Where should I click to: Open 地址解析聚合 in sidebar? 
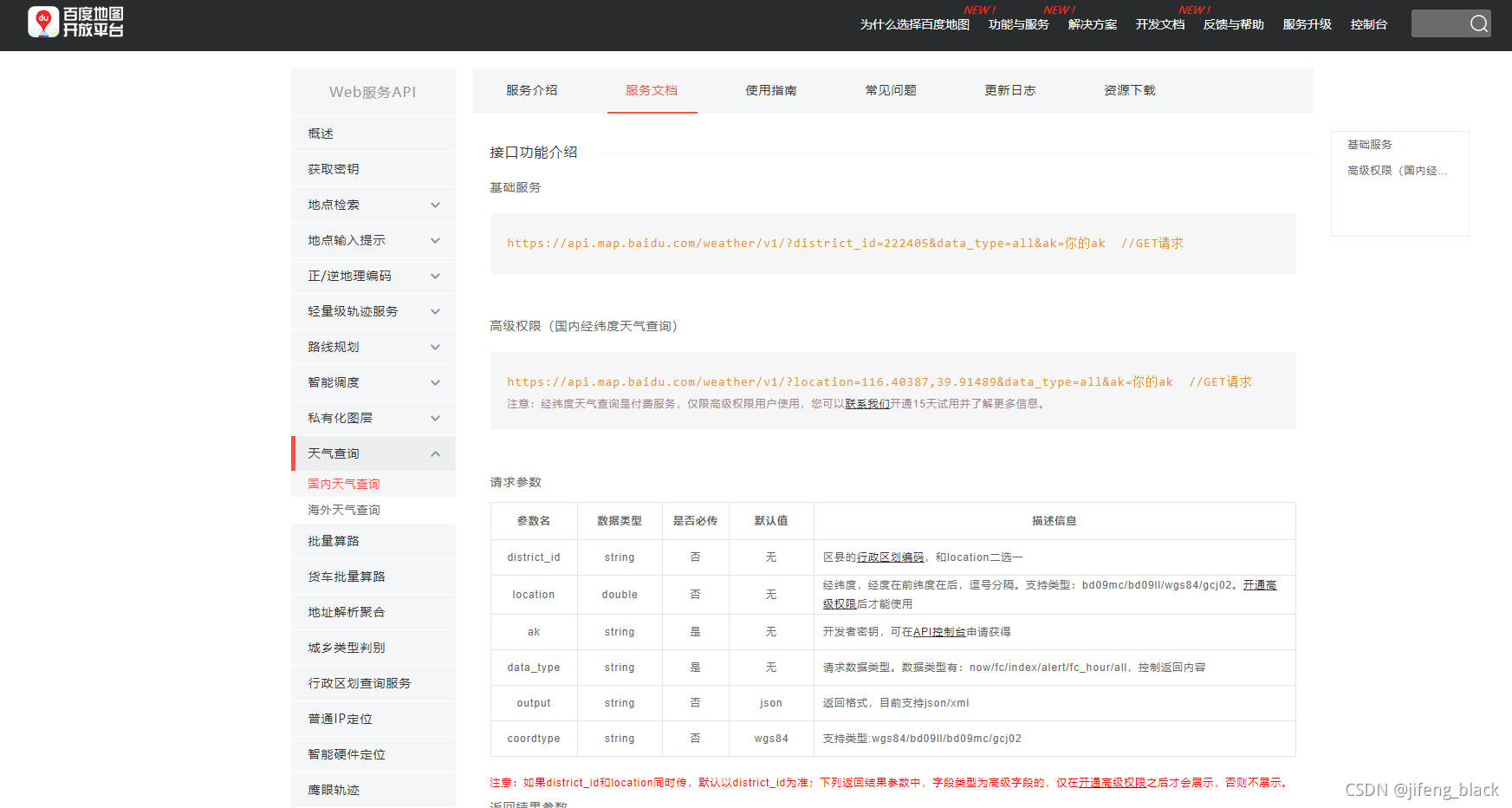point(373,612)
